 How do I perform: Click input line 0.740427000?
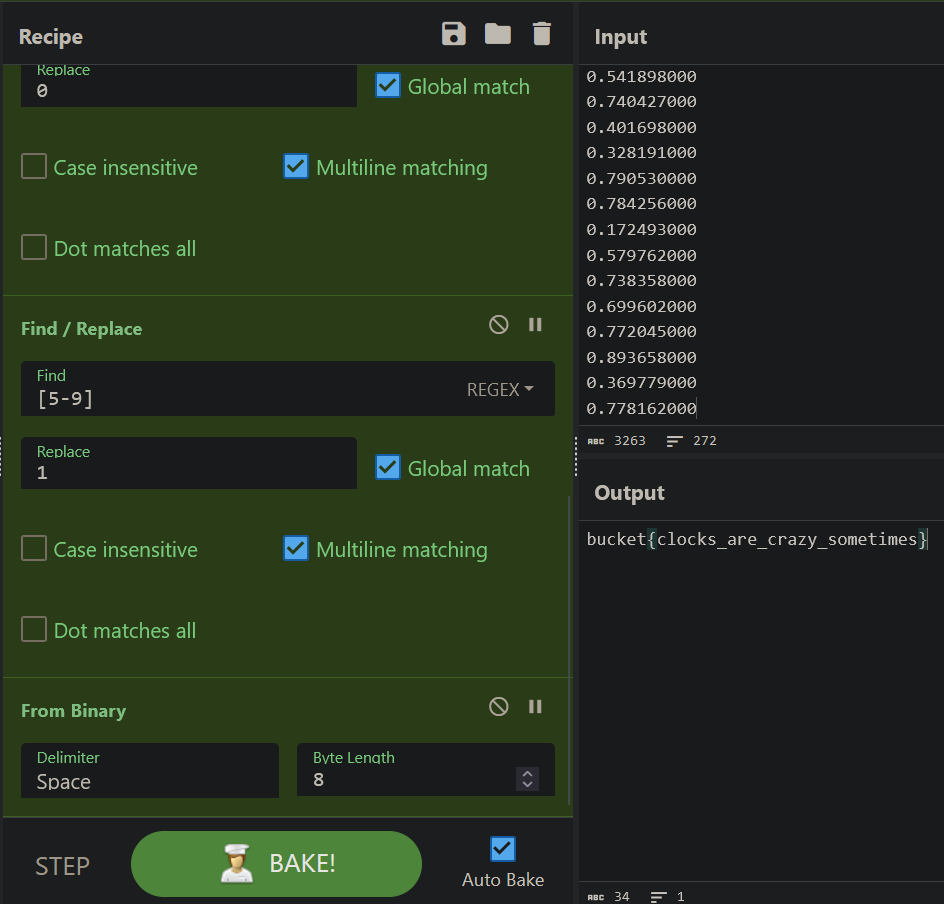[x=641, y=102]
